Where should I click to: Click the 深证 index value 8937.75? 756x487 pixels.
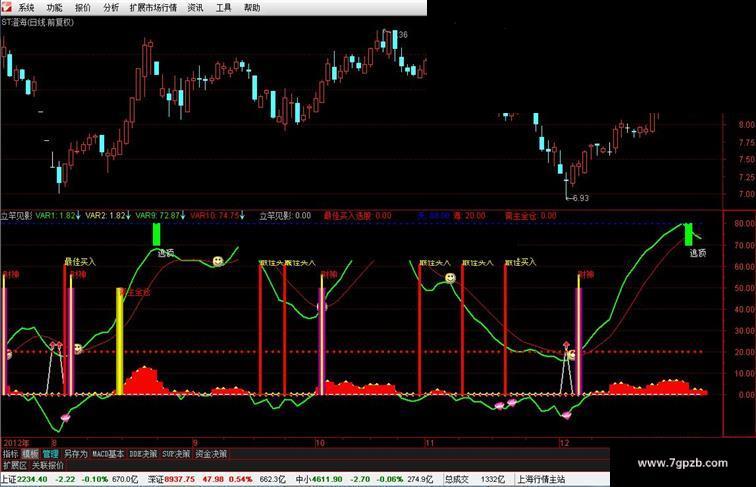pos(180,479)
